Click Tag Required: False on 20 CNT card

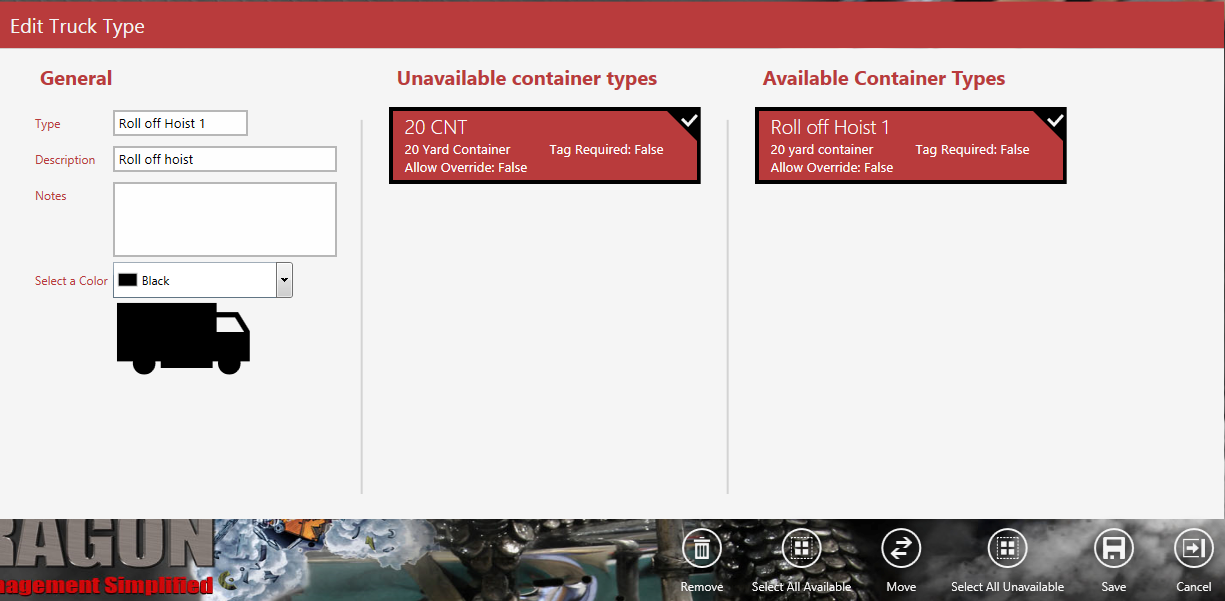click(606, 150)
